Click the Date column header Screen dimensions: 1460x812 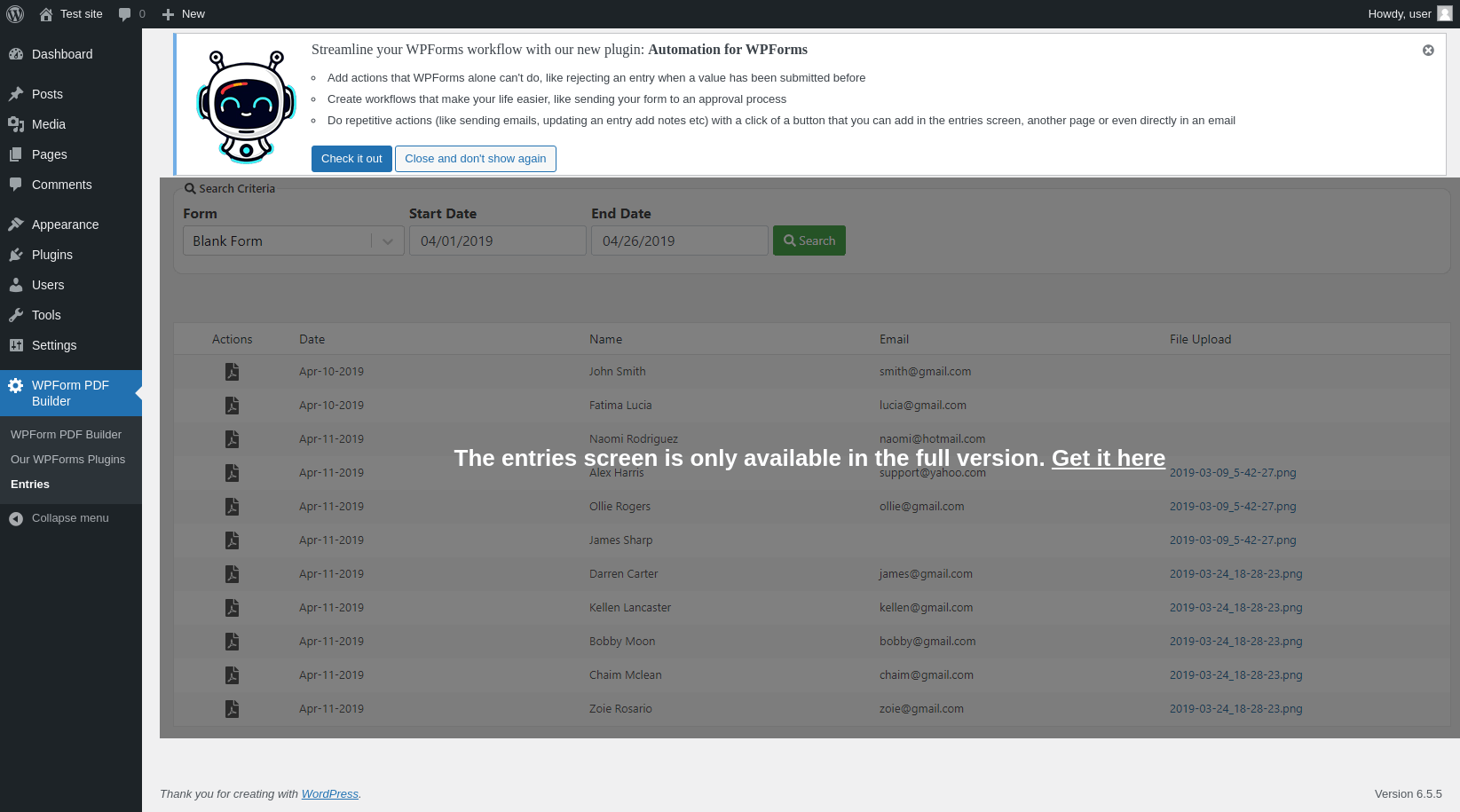312,340
